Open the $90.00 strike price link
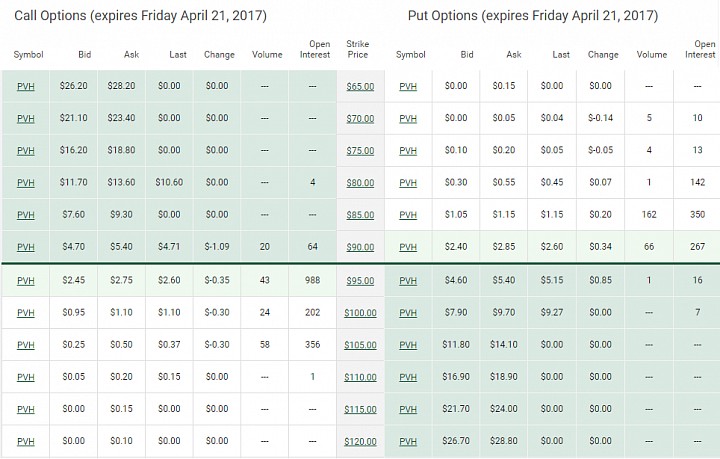 point(360,247)
